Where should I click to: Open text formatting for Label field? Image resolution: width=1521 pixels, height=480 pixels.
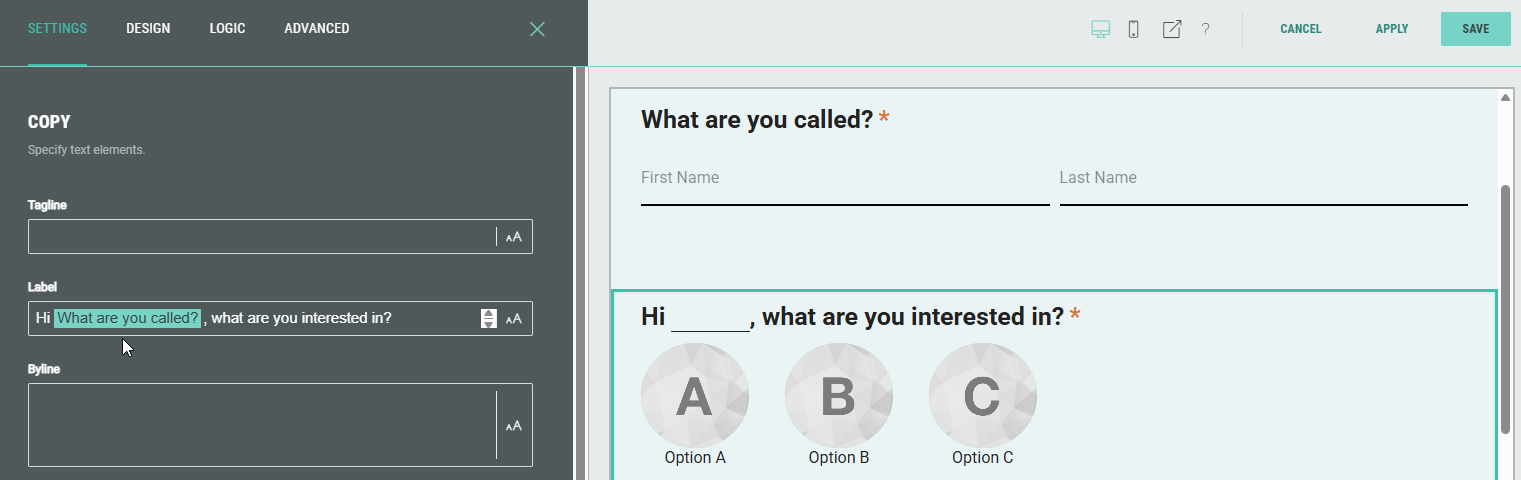pyautogui.click(x=514, y=319)
